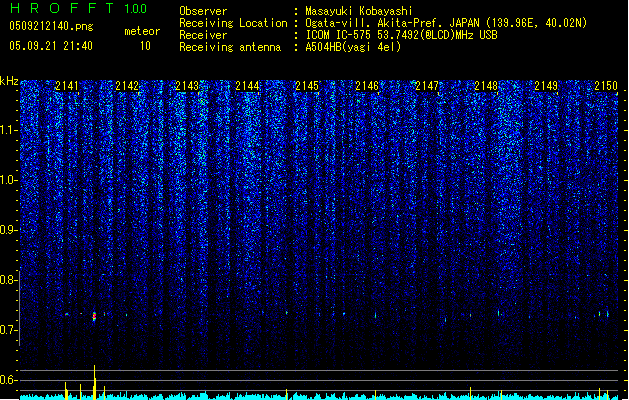Click the 2143 time marker
The image size is (629, 400).
187,86
